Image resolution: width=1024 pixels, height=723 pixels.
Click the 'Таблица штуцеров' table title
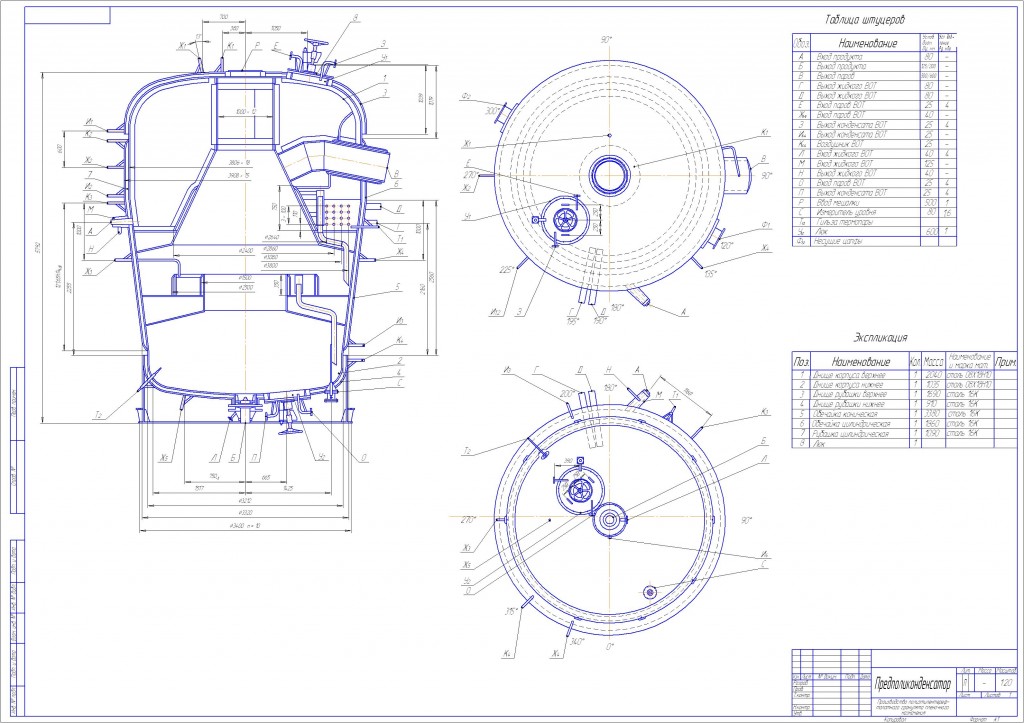click(865, 20)
